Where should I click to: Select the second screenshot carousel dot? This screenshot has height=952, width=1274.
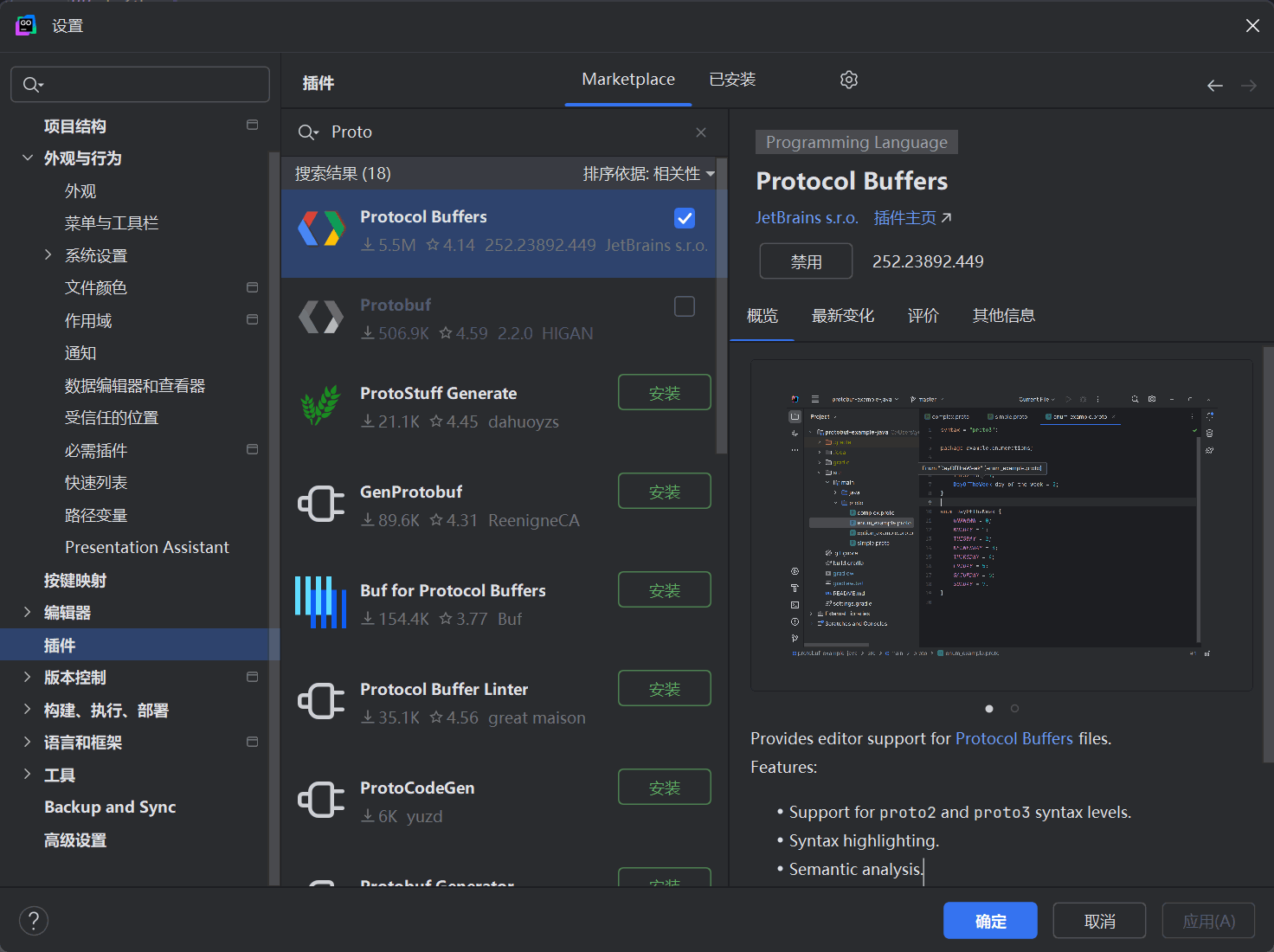pyautogui.click(x=1014, y=709)
